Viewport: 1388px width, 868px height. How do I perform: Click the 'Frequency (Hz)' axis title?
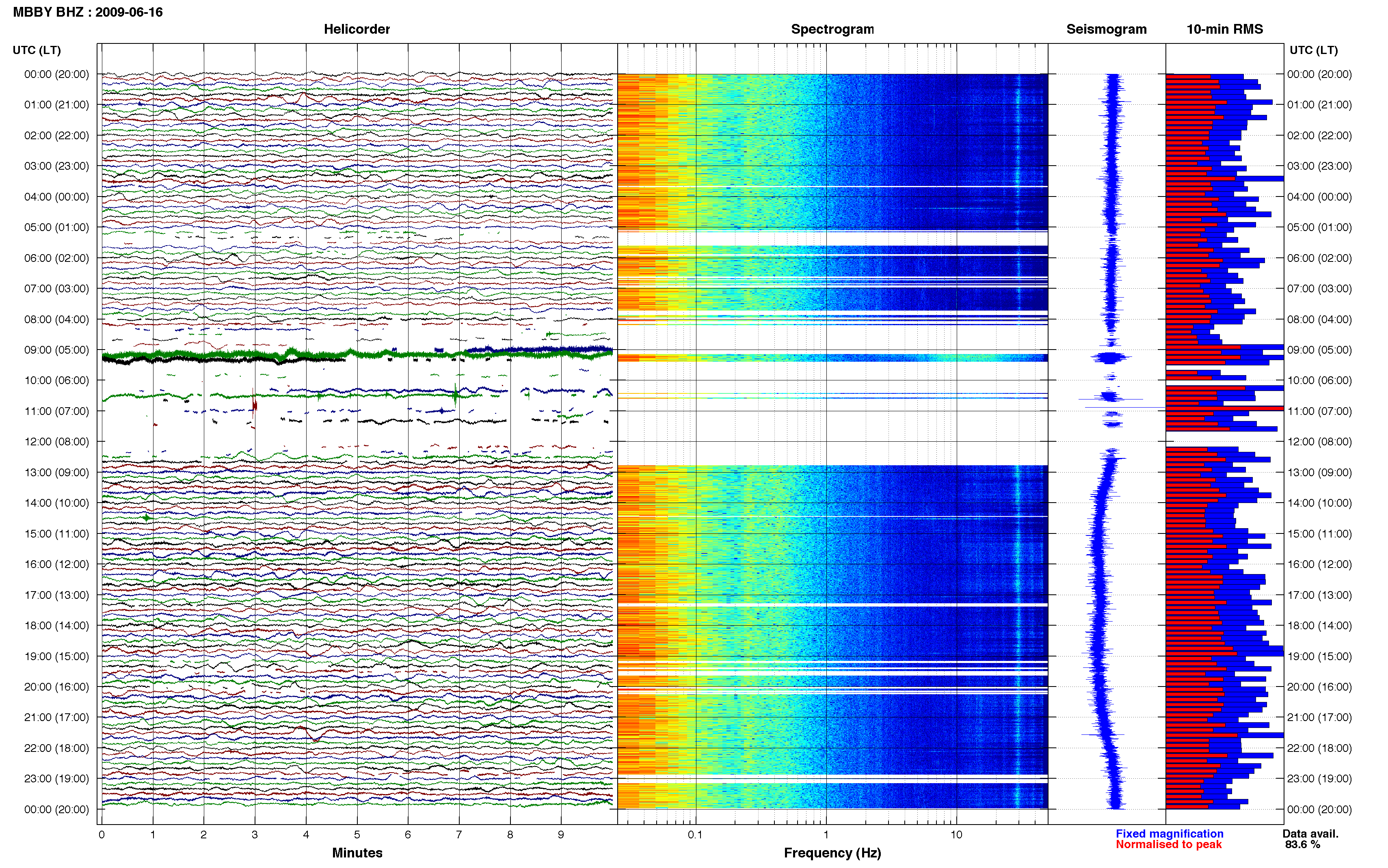832,853
